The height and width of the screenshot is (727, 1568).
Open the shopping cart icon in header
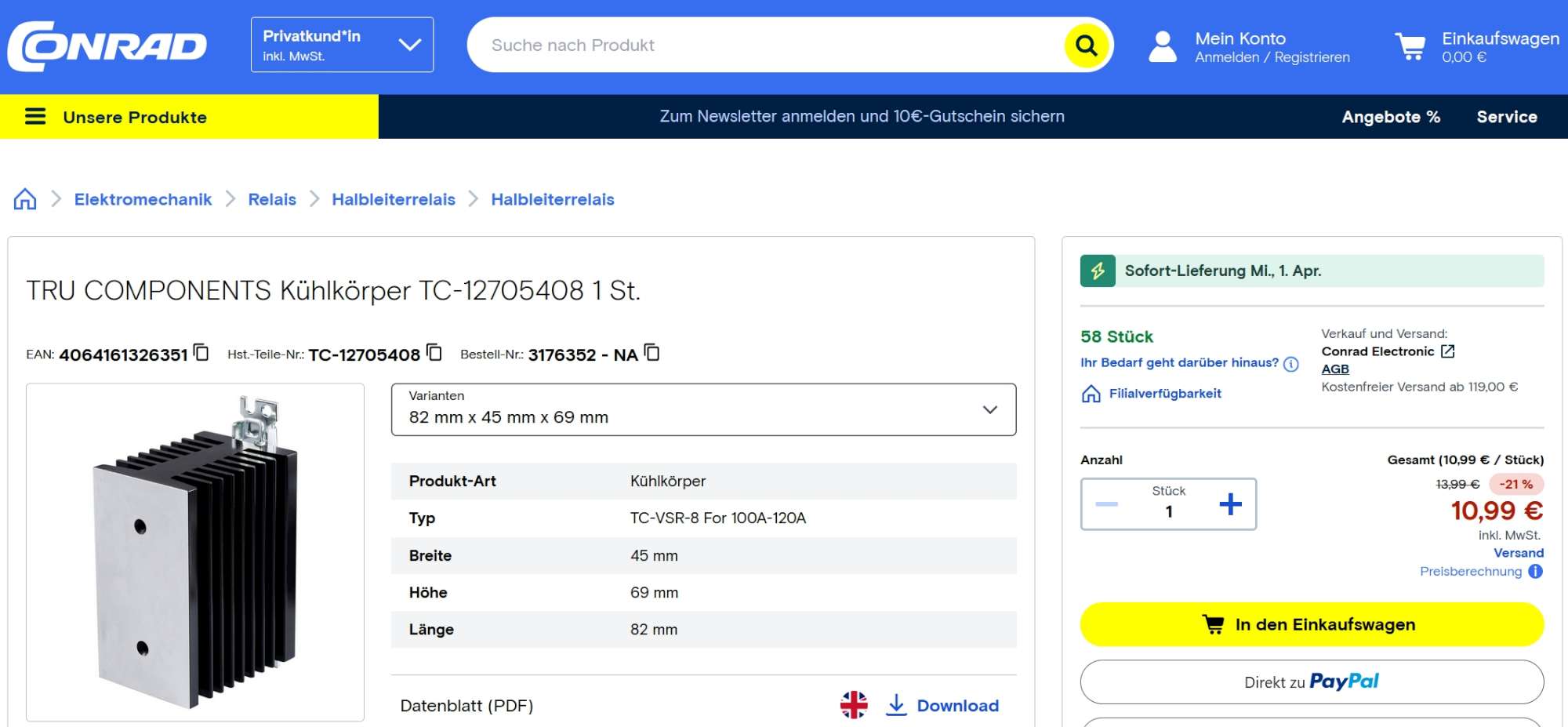click(1410, 46)
